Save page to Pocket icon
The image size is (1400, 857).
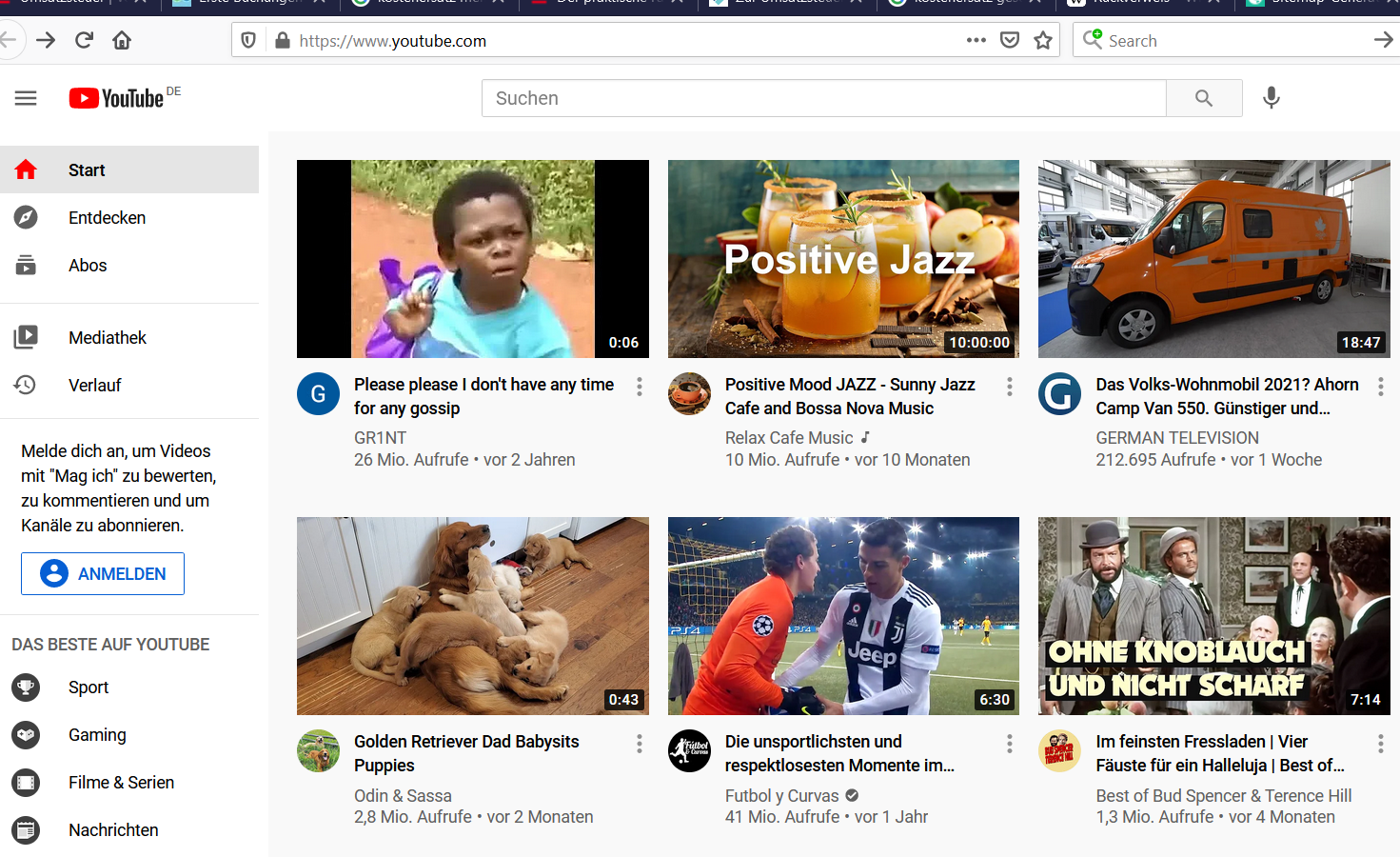[x=1010, y=40]
